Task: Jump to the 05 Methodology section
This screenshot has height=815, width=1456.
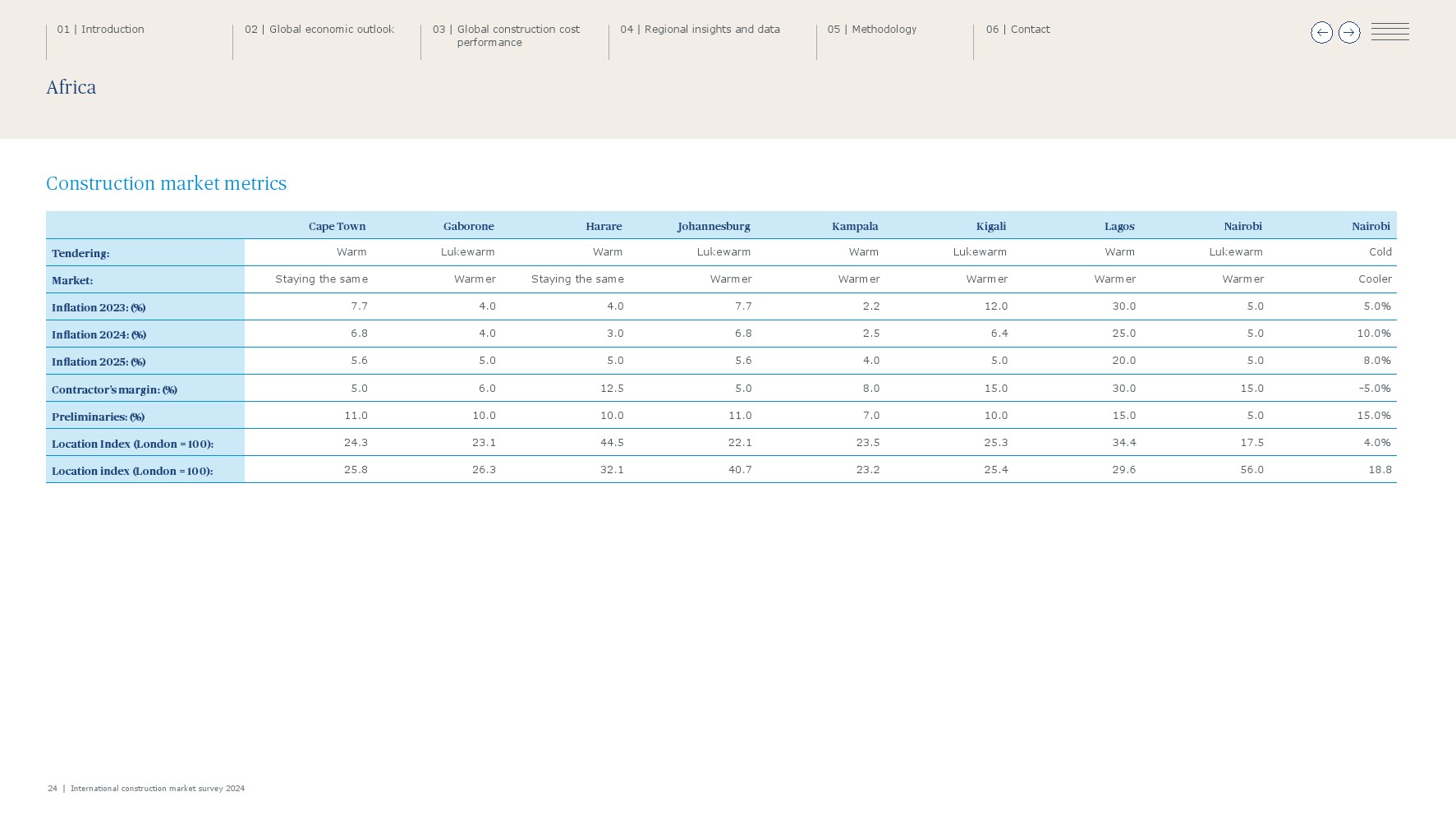Action: 872,30
